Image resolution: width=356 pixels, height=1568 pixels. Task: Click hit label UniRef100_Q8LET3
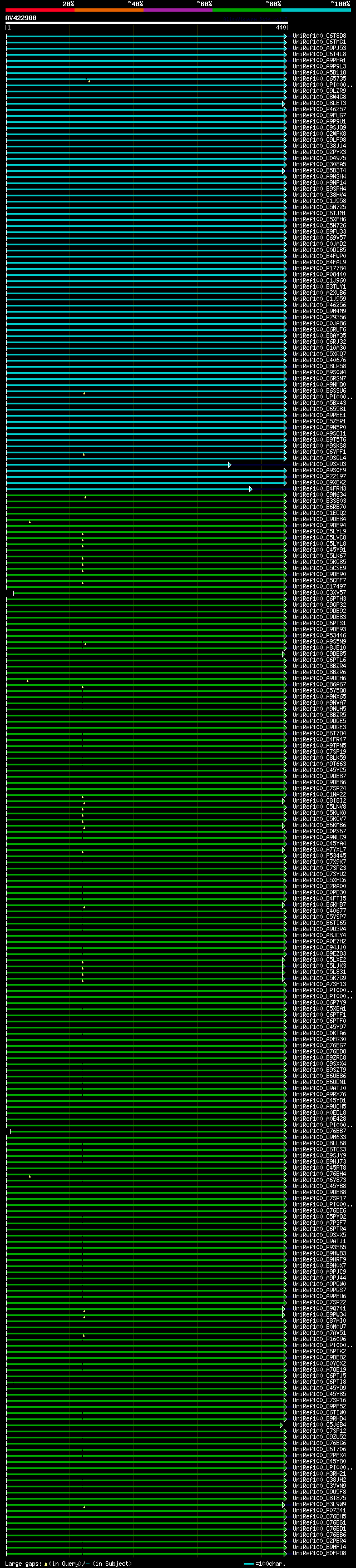point(319,103)
